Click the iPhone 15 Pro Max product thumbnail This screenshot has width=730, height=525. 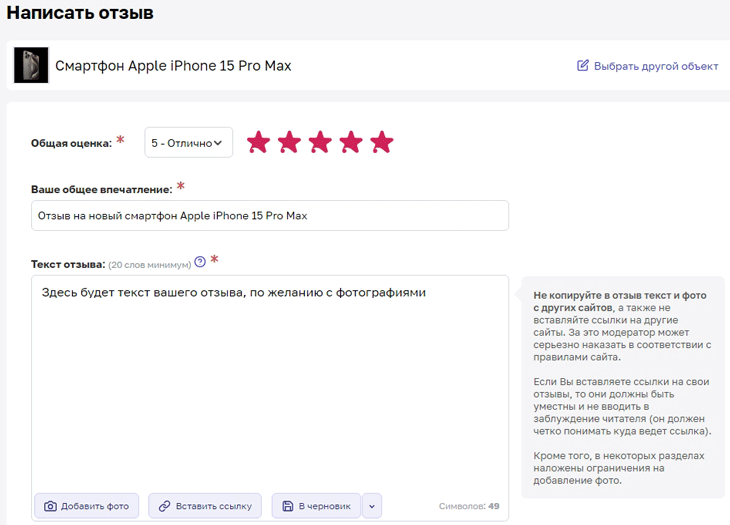pyautogui.click(x=31, y=65)
